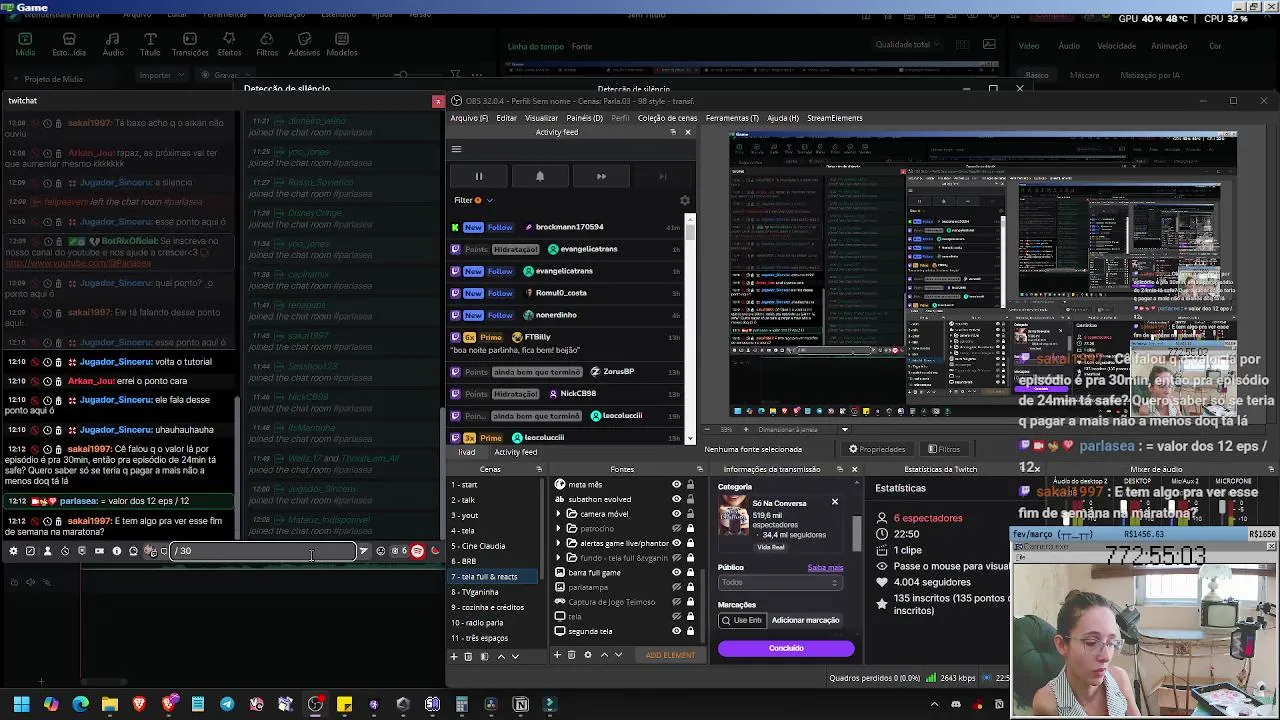Open OBS Visualizar menu
This screenshot has width=1280, height=720.
point(541,118)
